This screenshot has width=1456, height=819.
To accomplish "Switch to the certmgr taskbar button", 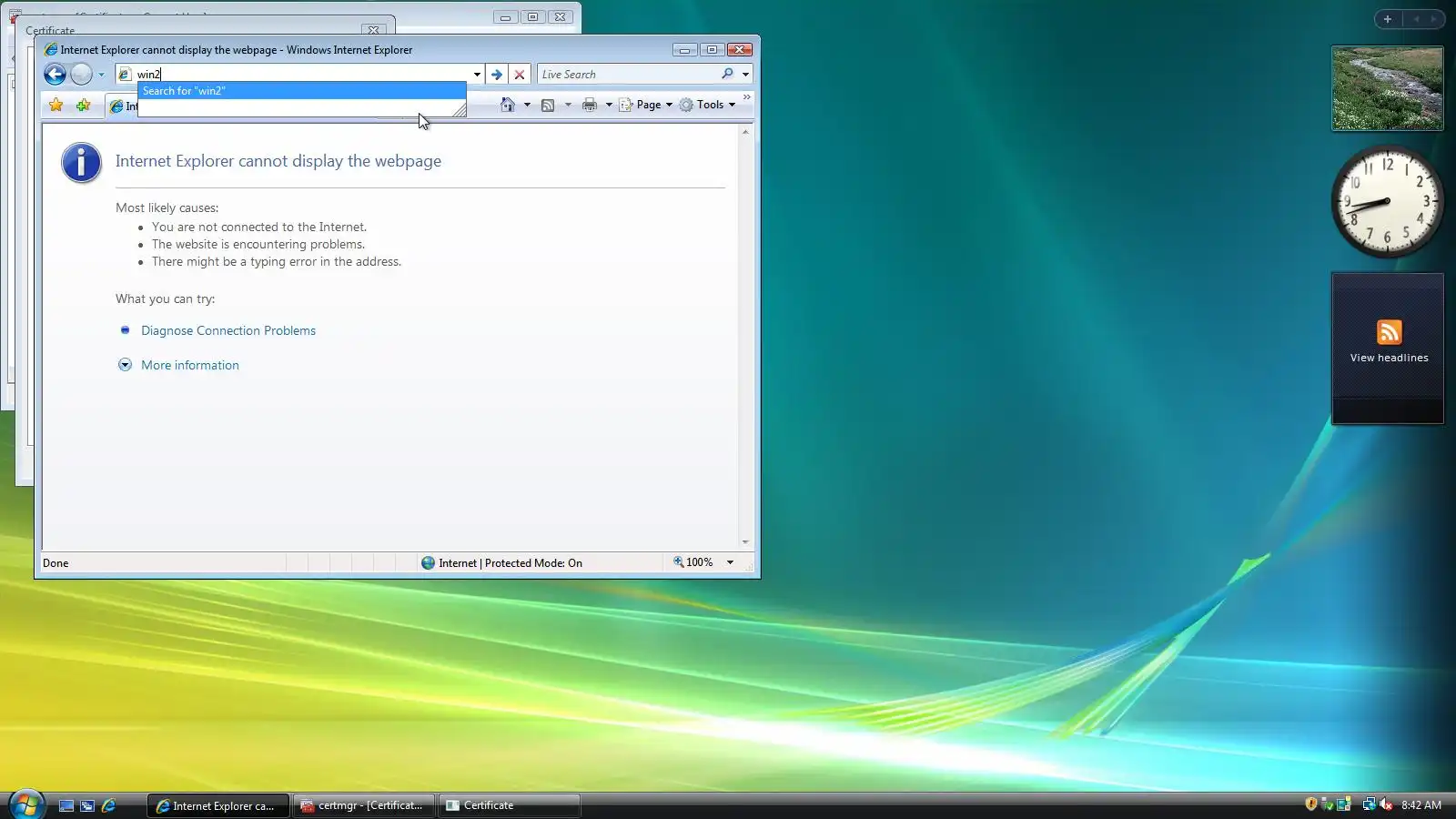I will (364, 805).
